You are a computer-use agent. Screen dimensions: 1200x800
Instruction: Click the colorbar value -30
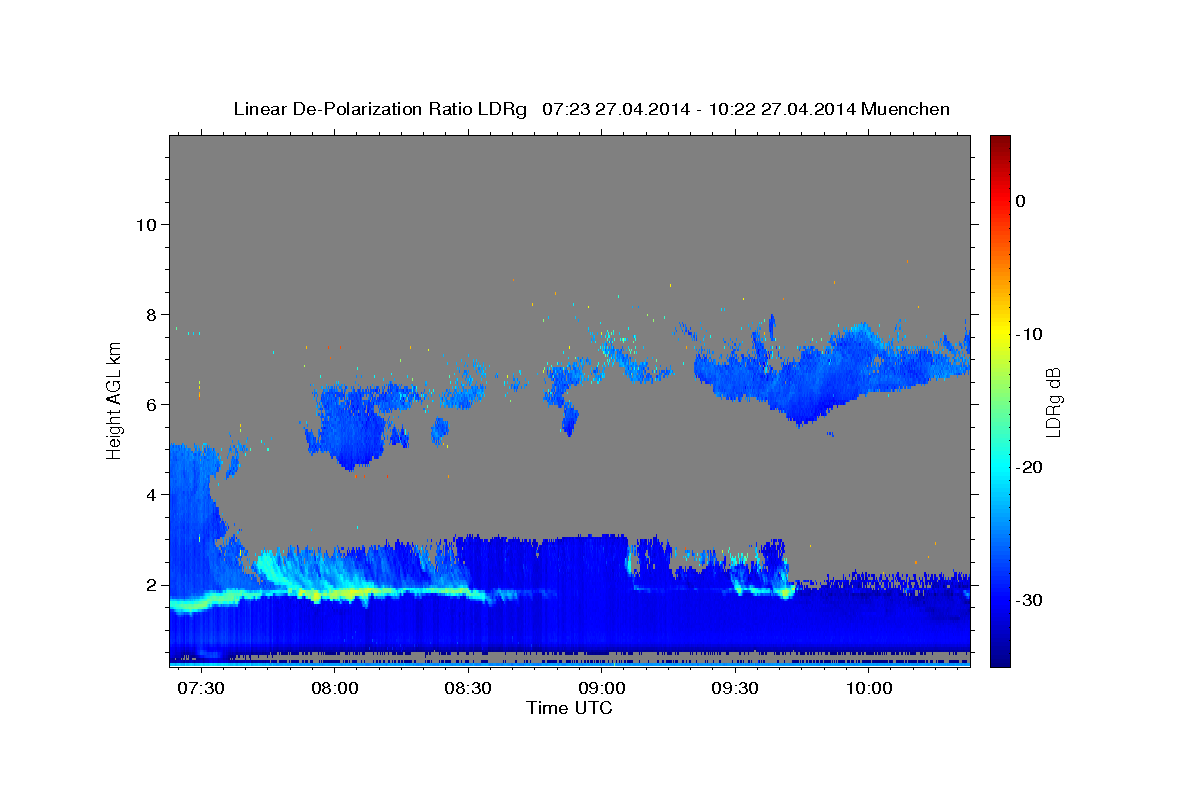tap(1030, 600)
